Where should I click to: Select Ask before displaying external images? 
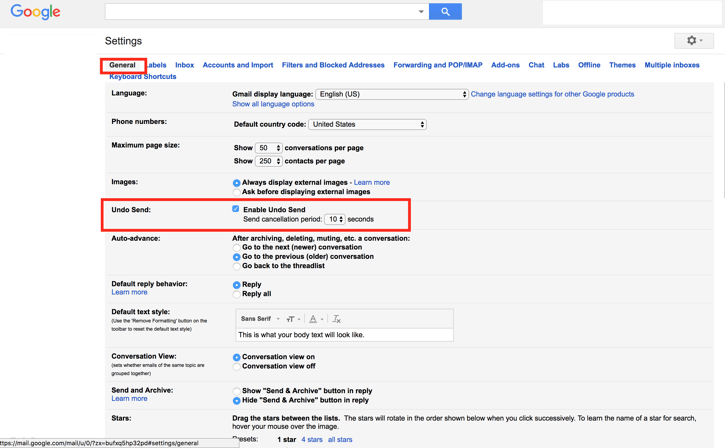236,192
